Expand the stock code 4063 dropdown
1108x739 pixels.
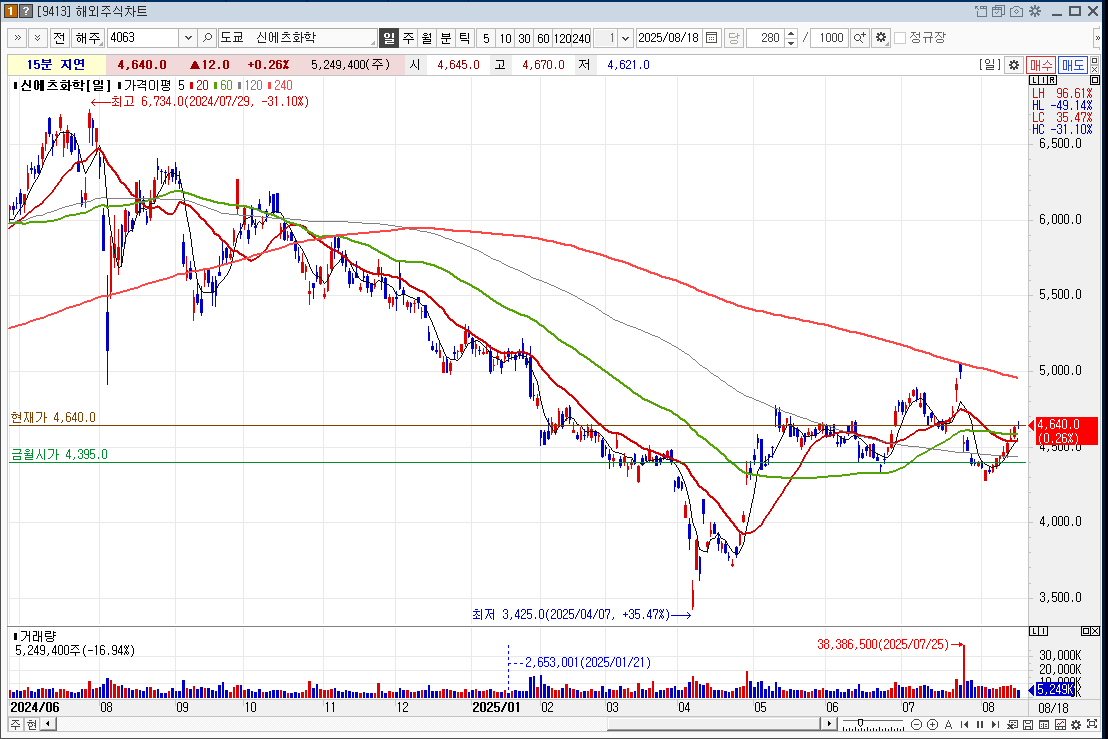click(x=188, y=38)
